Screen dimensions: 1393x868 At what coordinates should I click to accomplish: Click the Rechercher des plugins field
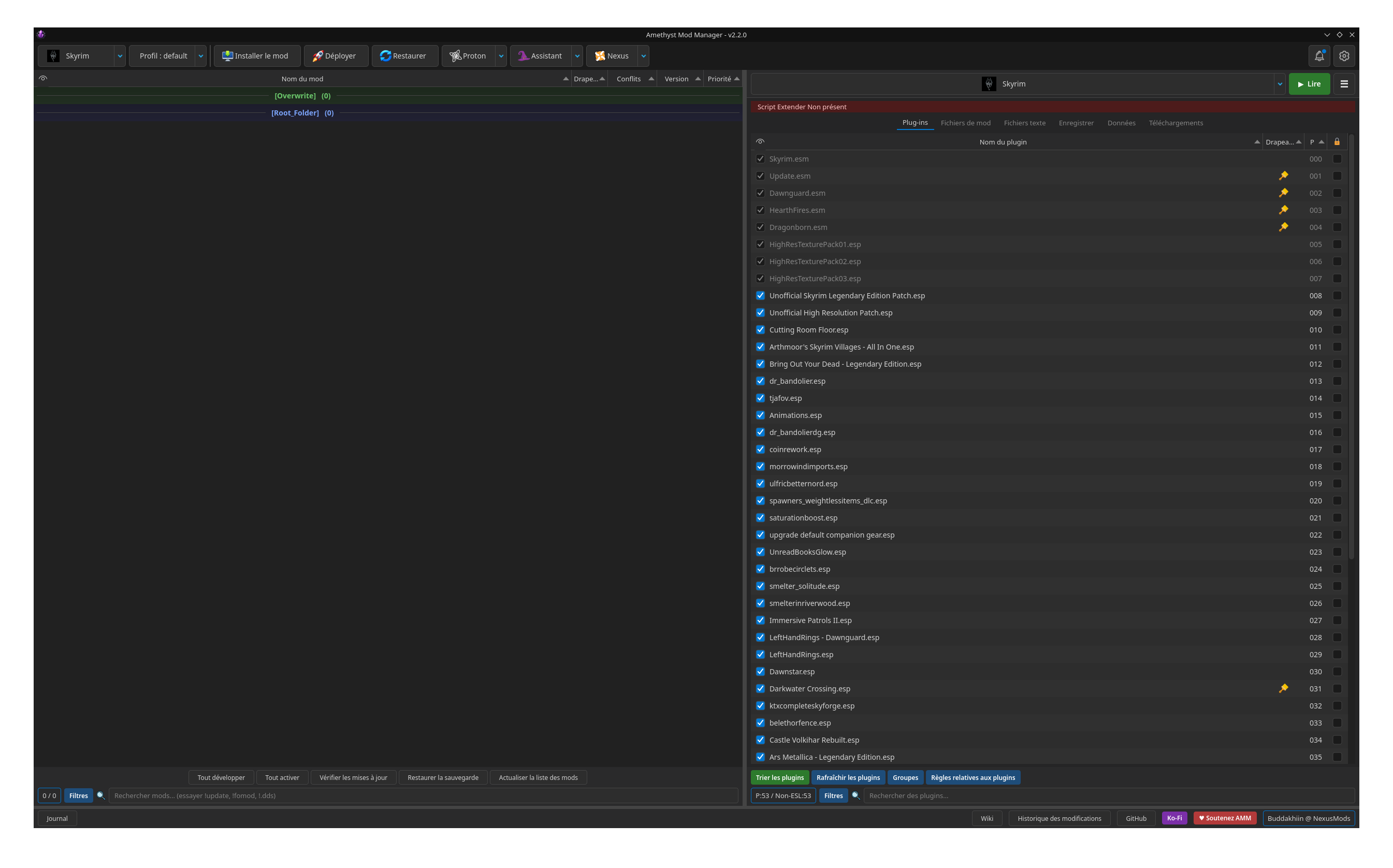[x=1109, y=795]
